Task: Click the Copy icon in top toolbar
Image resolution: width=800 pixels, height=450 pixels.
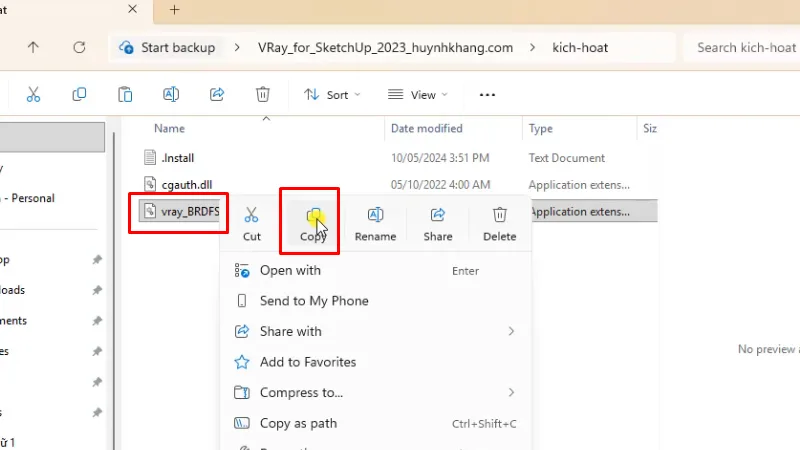Action: 79,94
